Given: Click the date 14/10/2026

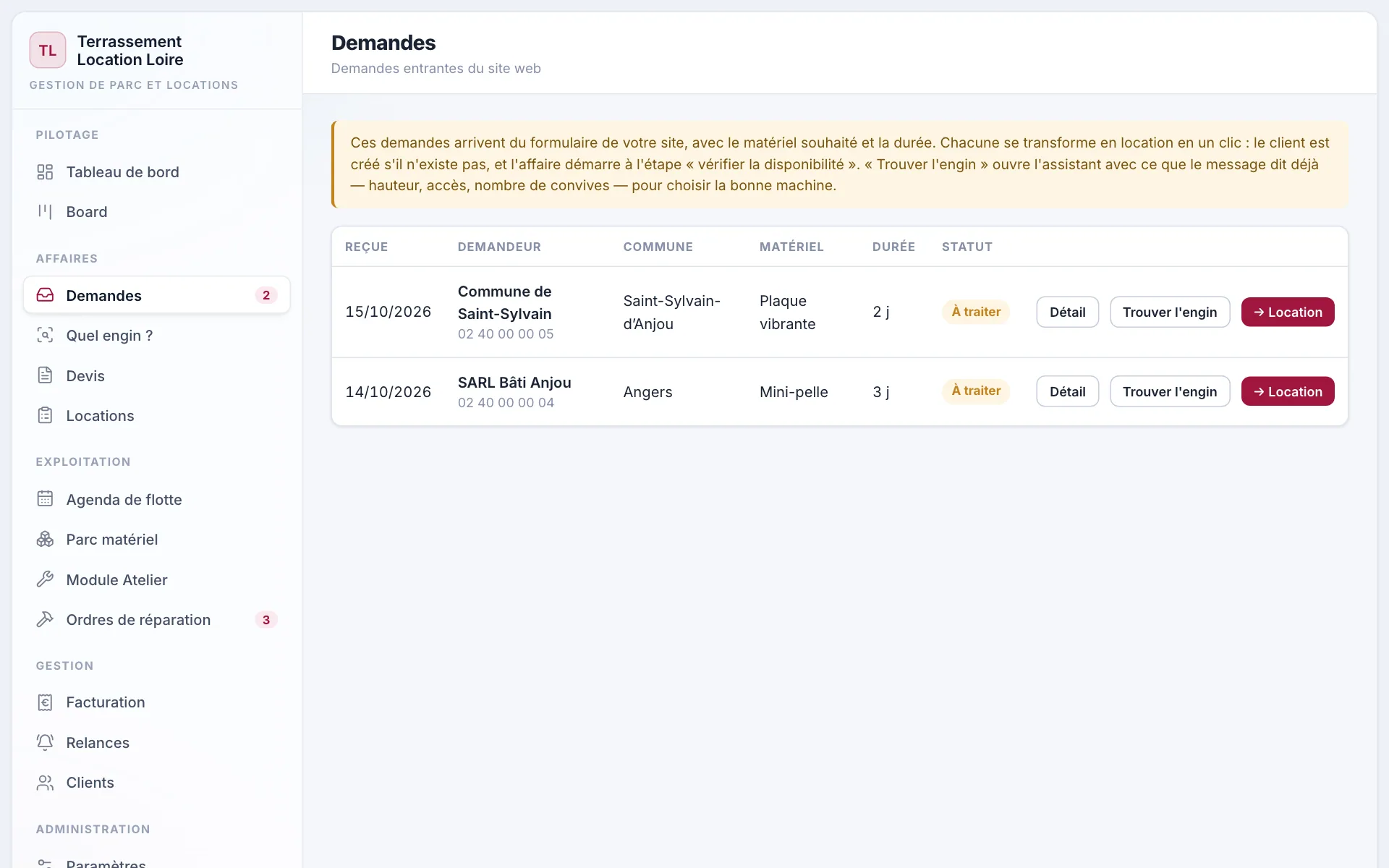Looking at the screenshot, I should click(388, 392).
